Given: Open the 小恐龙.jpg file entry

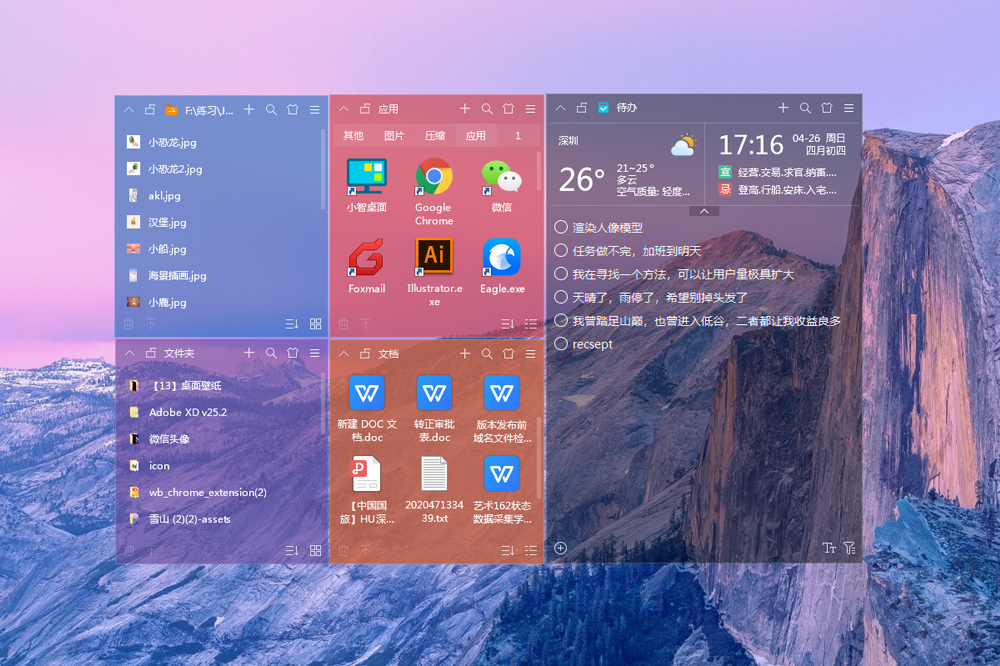Looking at the screenshot, I should (172, 142).
